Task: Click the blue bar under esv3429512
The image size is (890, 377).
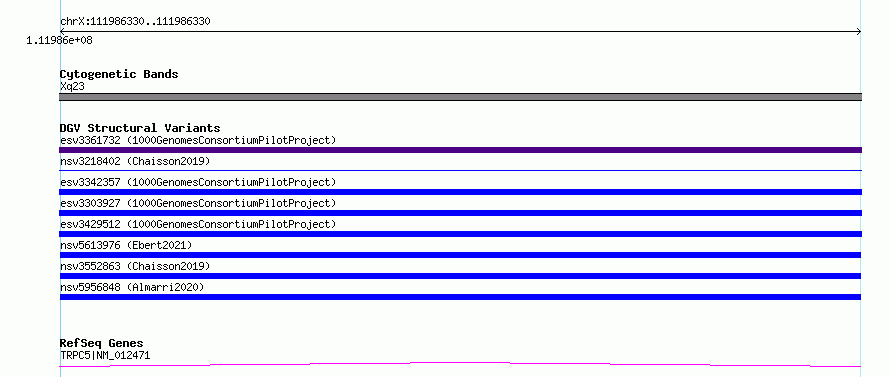Action: (x=460, y=234)
